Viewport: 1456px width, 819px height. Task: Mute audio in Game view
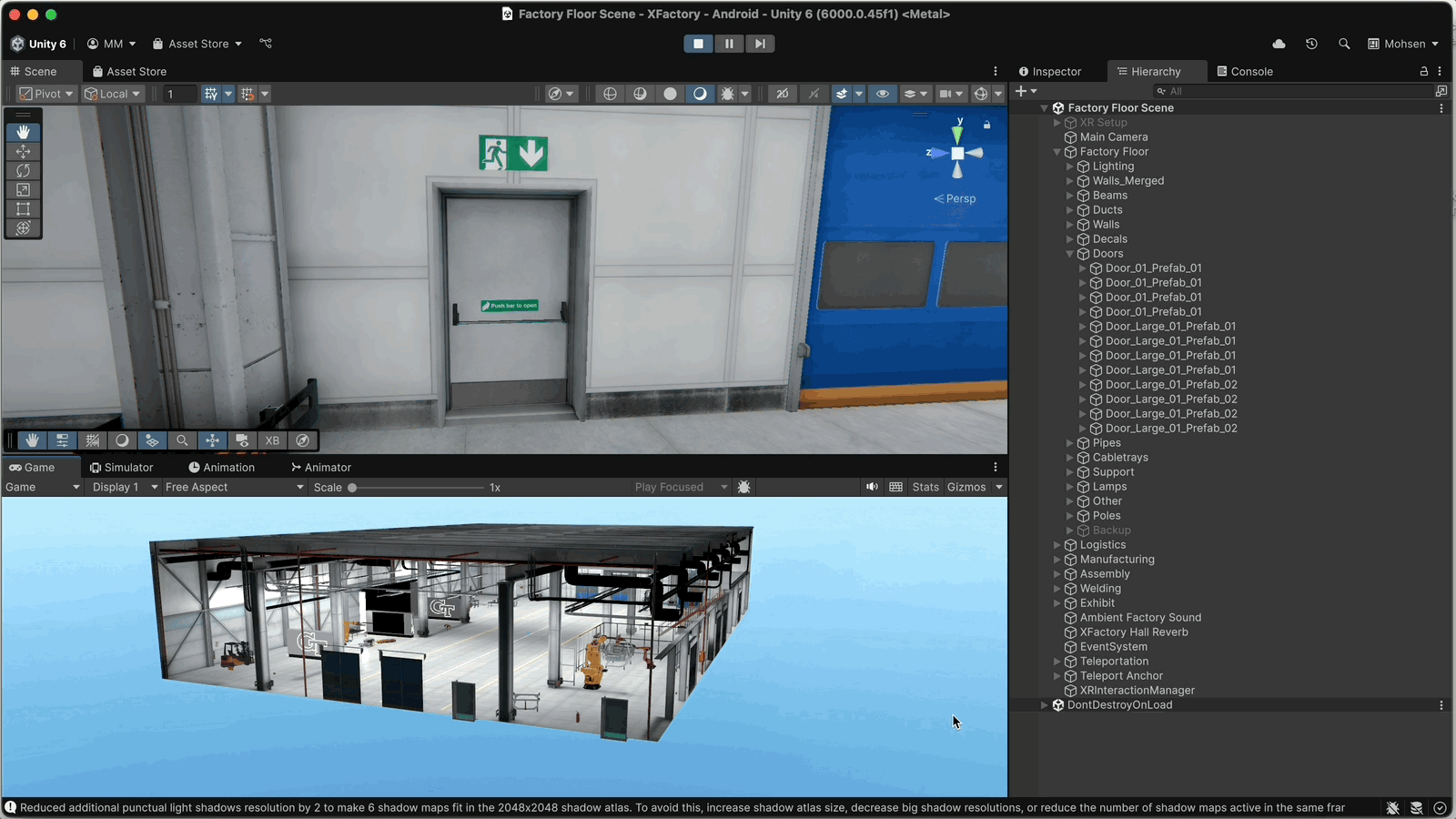coord(872,487)
